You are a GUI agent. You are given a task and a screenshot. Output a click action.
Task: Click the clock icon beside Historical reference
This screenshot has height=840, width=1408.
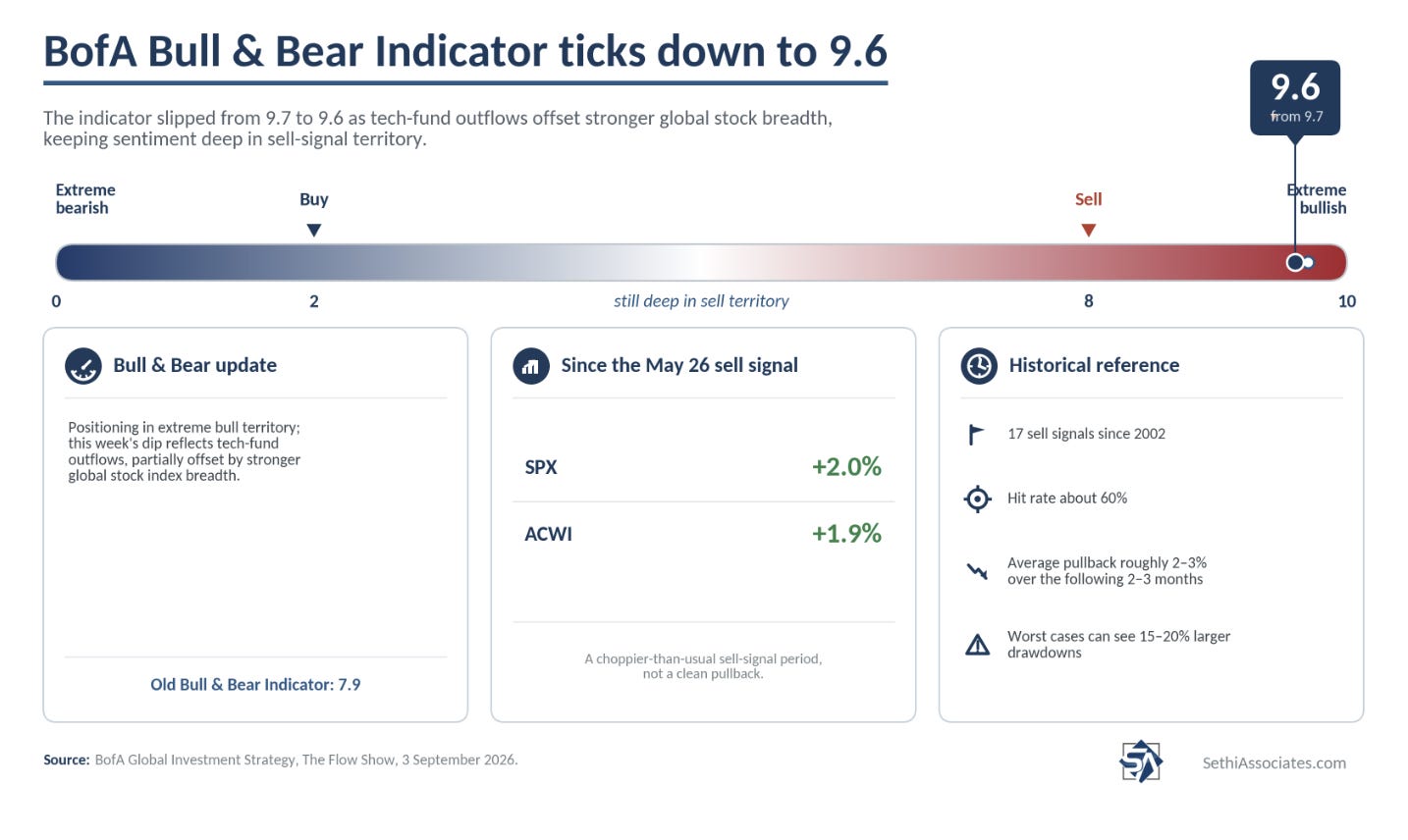[979, 366]
